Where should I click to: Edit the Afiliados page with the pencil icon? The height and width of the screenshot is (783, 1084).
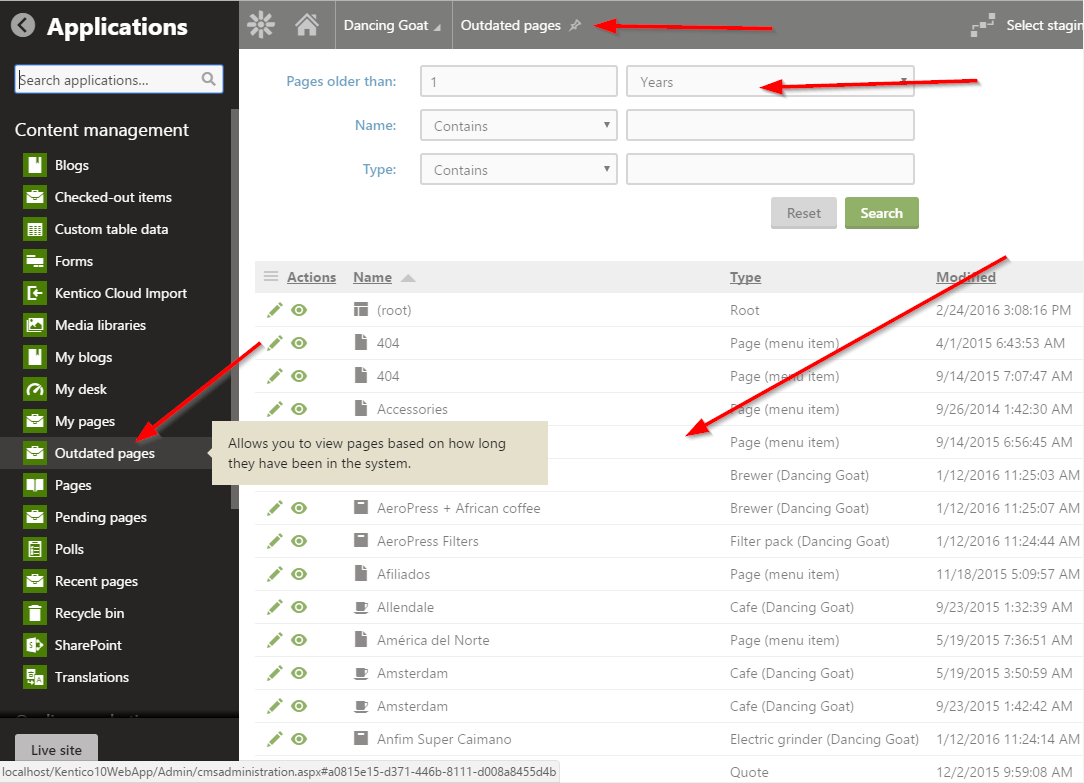275,574
